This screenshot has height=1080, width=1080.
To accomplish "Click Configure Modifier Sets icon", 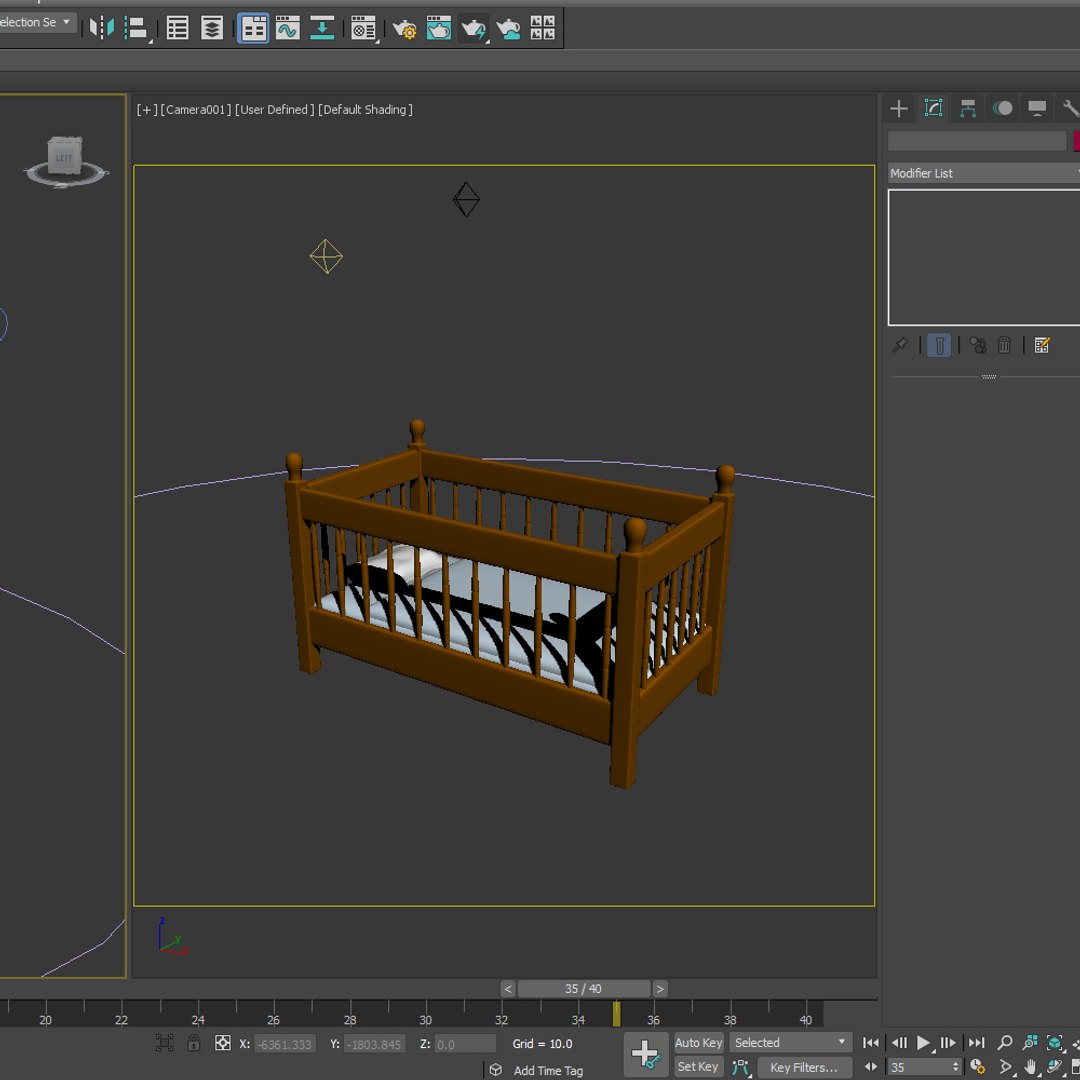I will pos(1041,345).
